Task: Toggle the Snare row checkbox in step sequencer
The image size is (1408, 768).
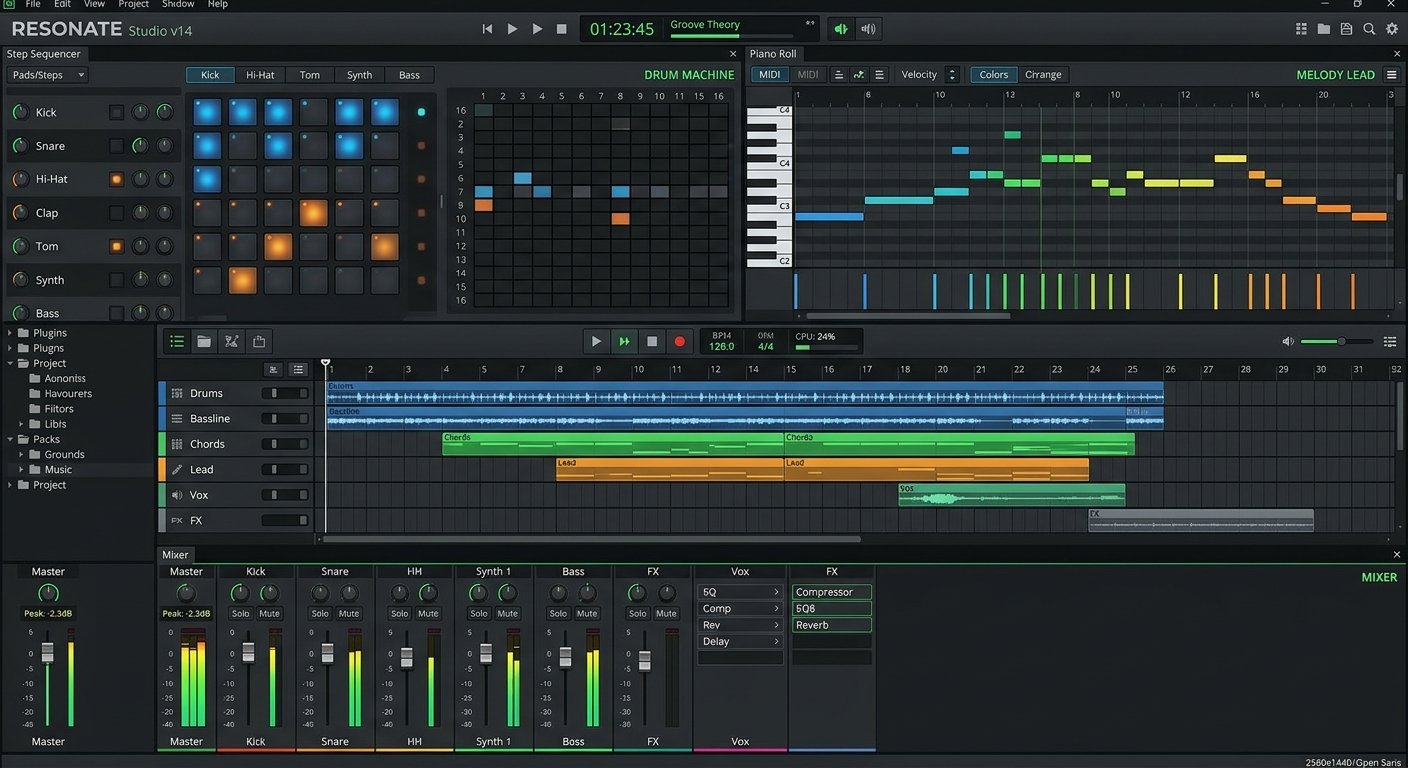Action: coord(117,146)
